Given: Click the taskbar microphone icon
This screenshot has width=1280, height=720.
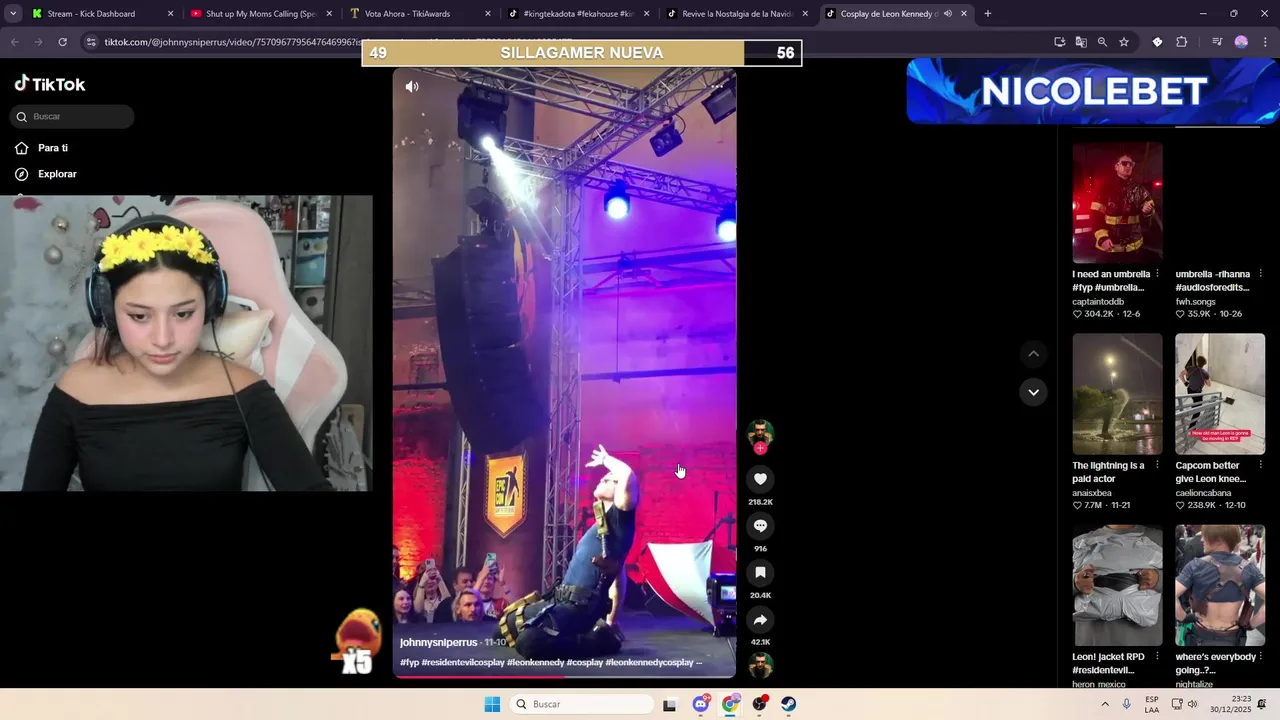Looking at the screenshot, I should pyautogui.click(x=1127, y=704).
